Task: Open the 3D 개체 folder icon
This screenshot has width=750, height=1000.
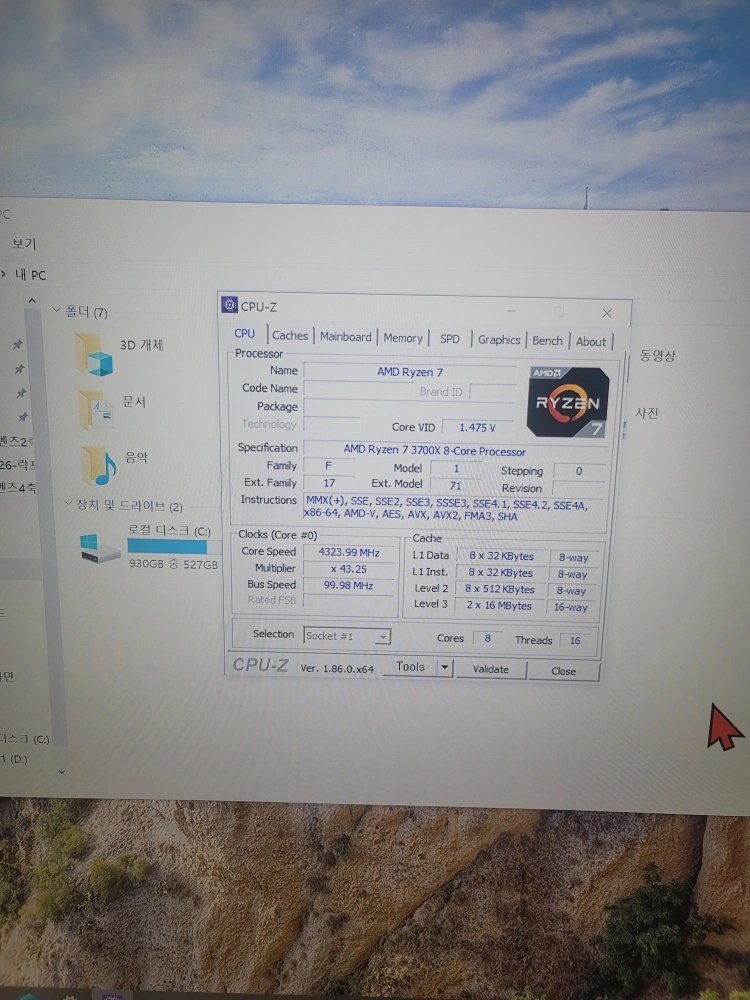Action: point(94,355)
